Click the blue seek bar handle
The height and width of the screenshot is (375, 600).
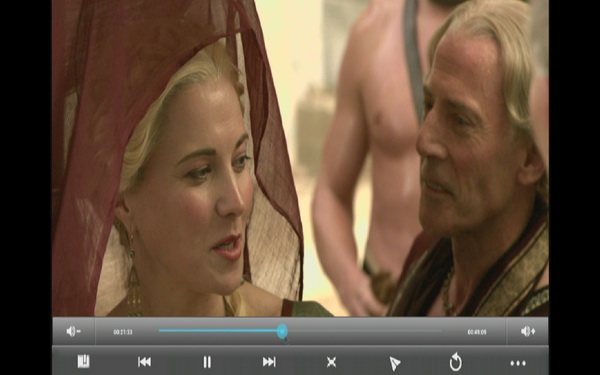pos(282,331)
